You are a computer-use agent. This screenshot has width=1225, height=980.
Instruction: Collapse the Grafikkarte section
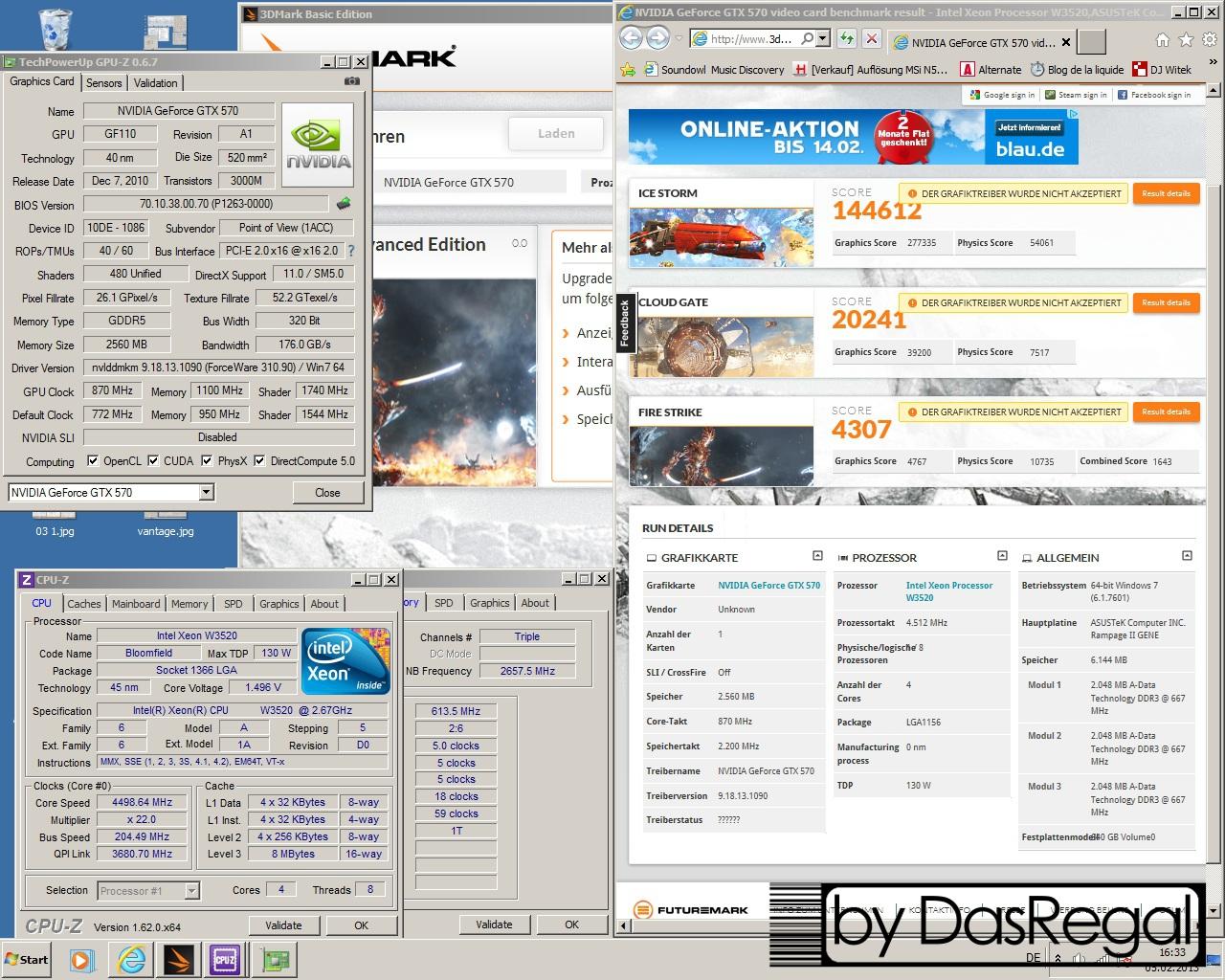(817, 556)
